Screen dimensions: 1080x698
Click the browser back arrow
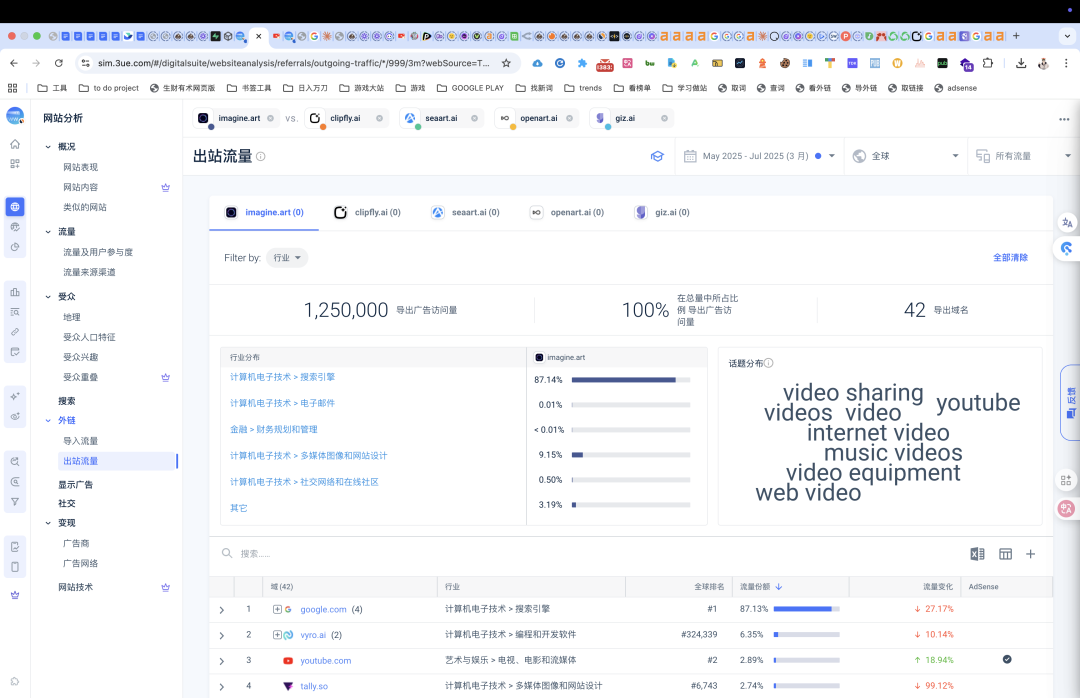pos(14,63)
